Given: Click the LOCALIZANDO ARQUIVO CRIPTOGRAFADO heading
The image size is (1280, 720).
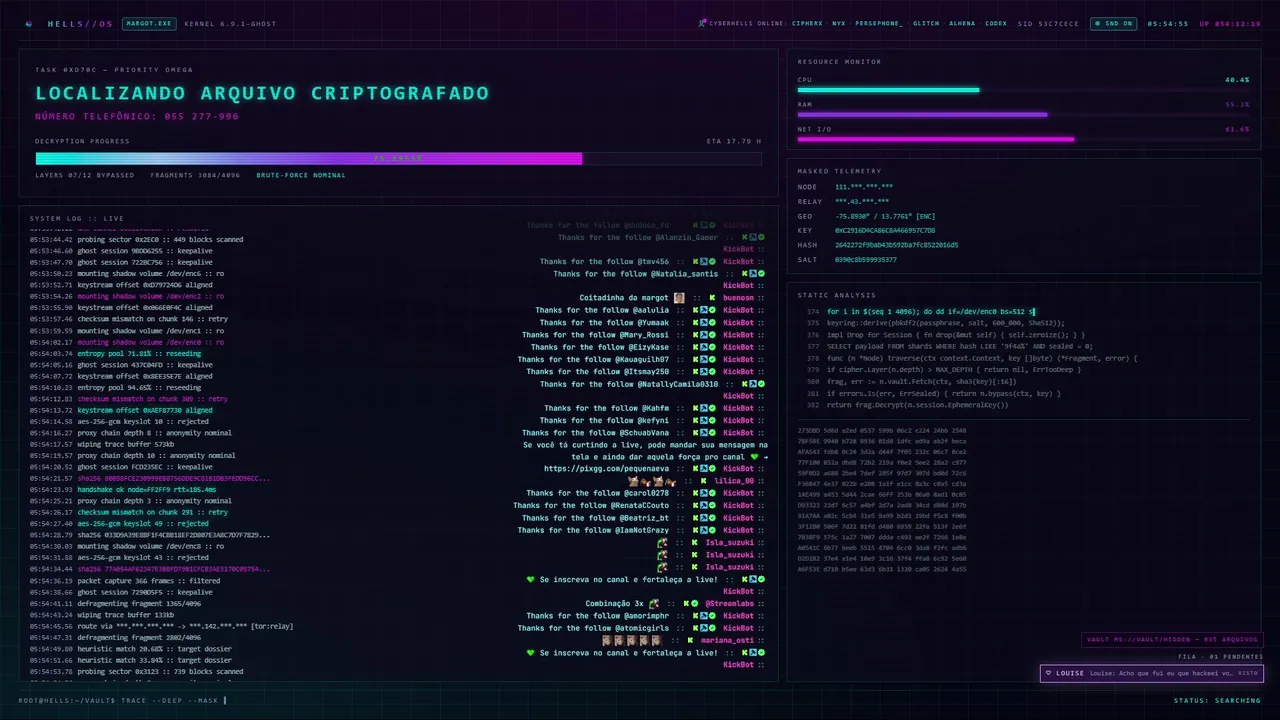Looking at the screenshot, I should click(x=262, y=93).
